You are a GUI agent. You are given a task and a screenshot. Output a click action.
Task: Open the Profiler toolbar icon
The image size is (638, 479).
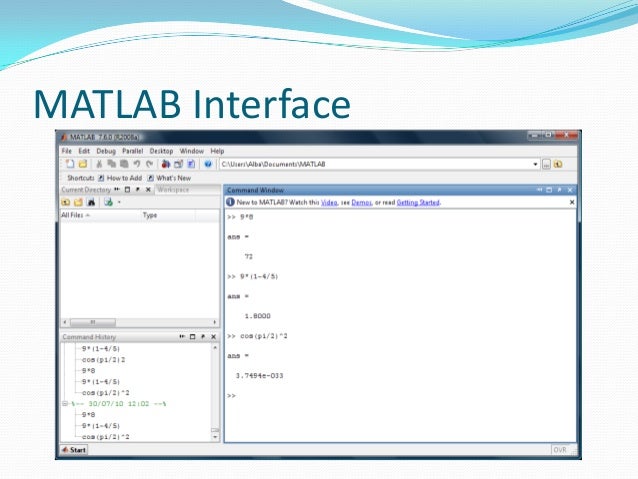click(191, 164)
